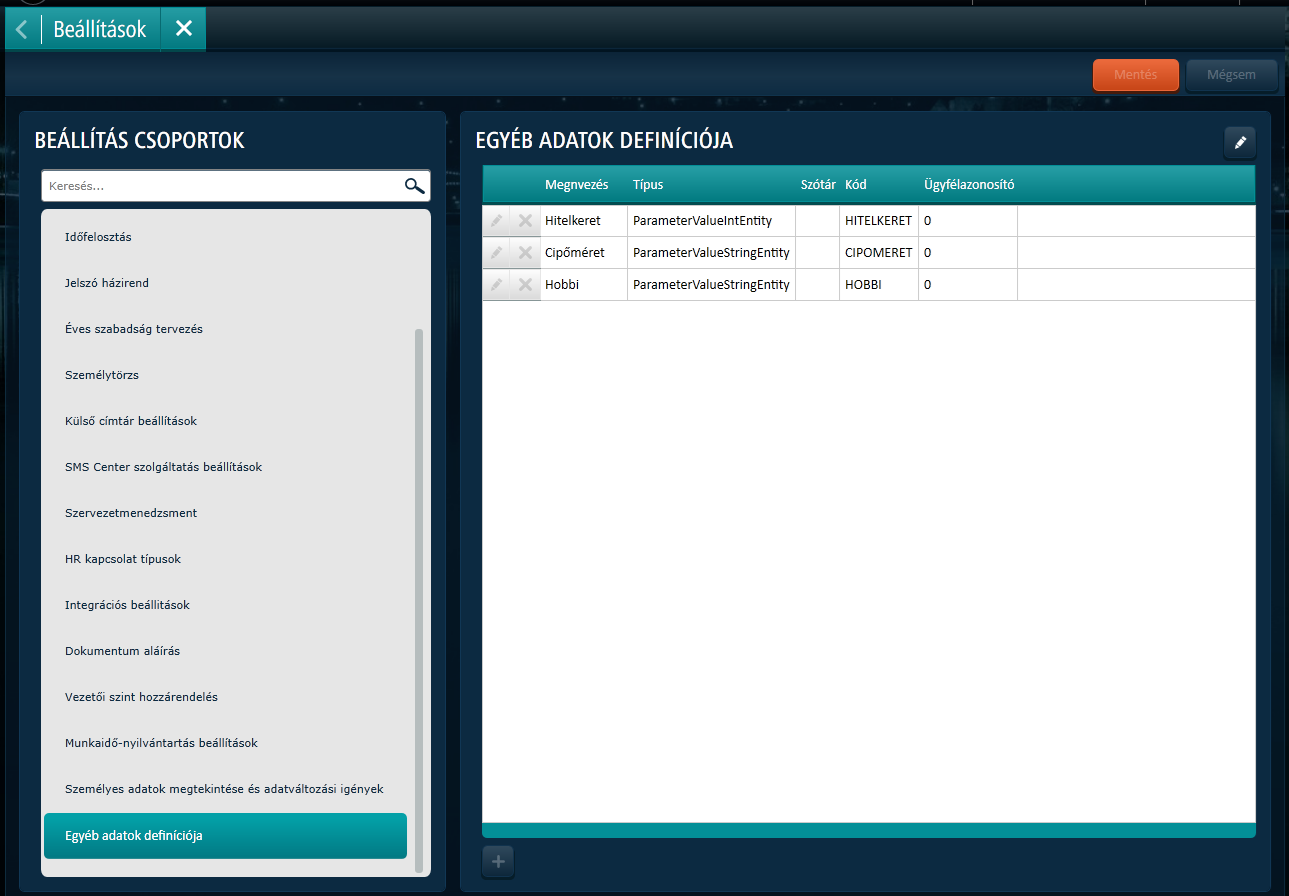
Task: Click the settings list vertical scrollbar
Action: (x=419, y=600)
